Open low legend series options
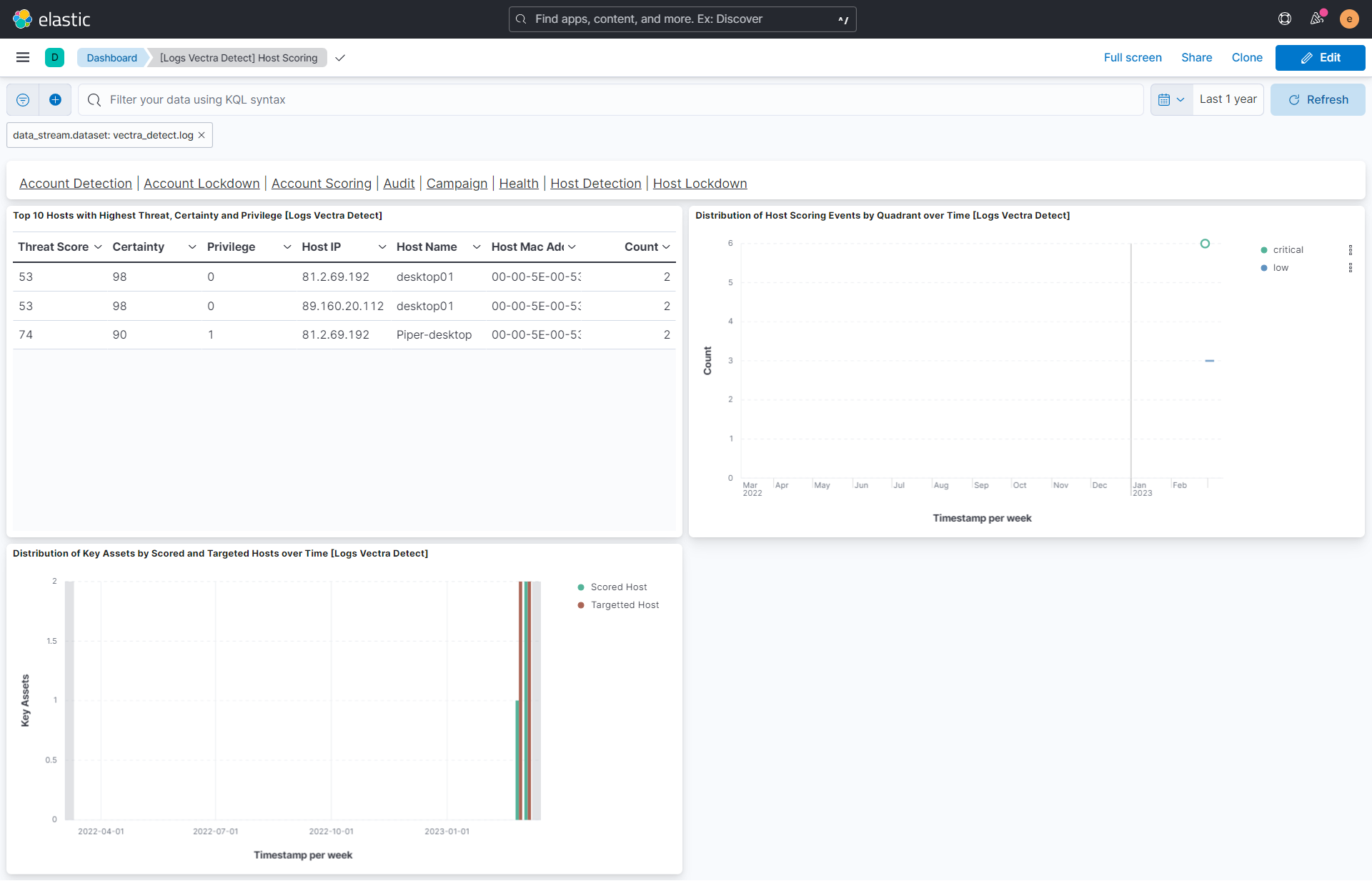The width and height of the screenshot is (1372, 881). pos(1351,268)
